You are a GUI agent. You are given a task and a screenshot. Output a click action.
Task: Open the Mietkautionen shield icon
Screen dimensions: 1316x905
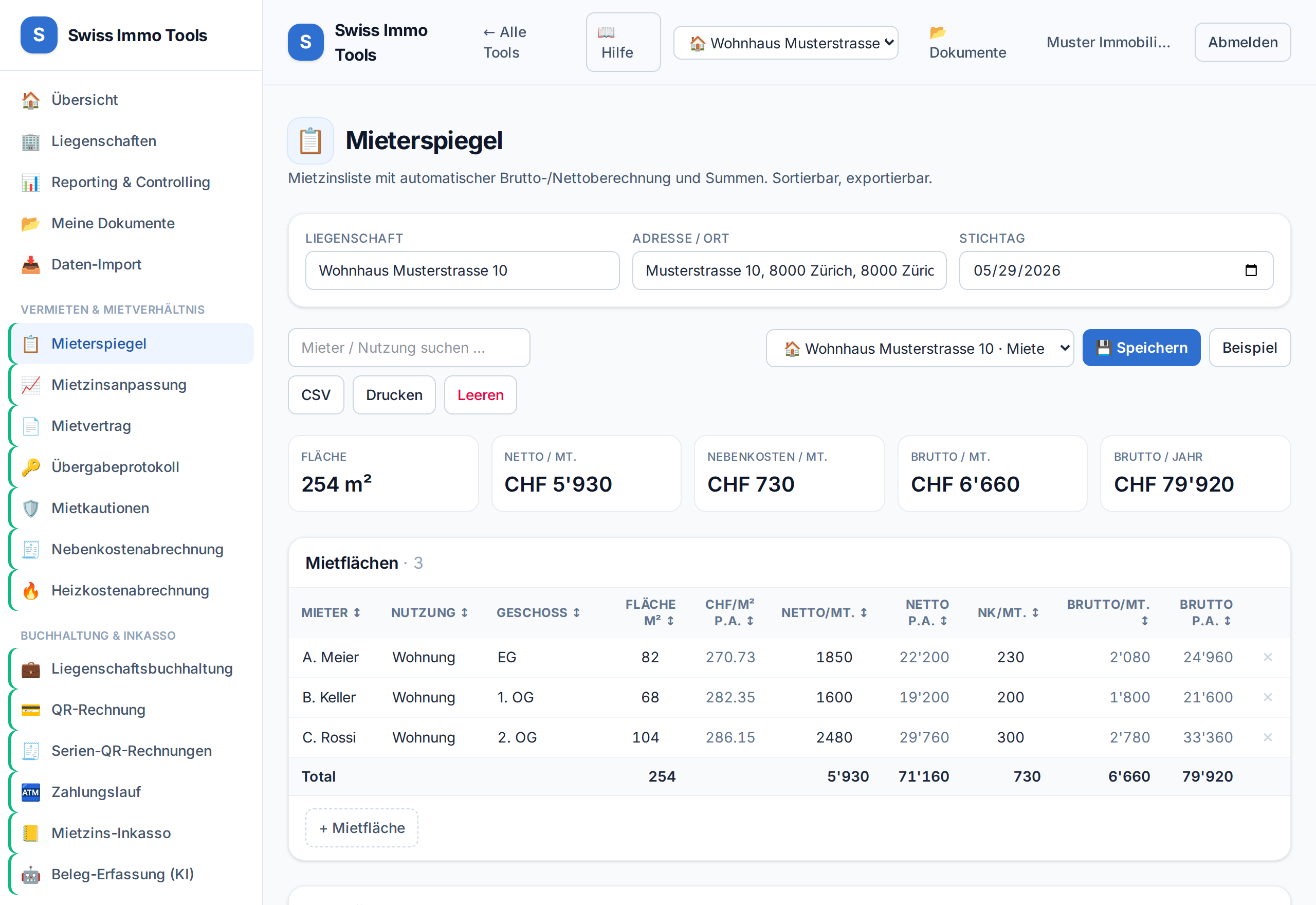[x=31, y=509]
